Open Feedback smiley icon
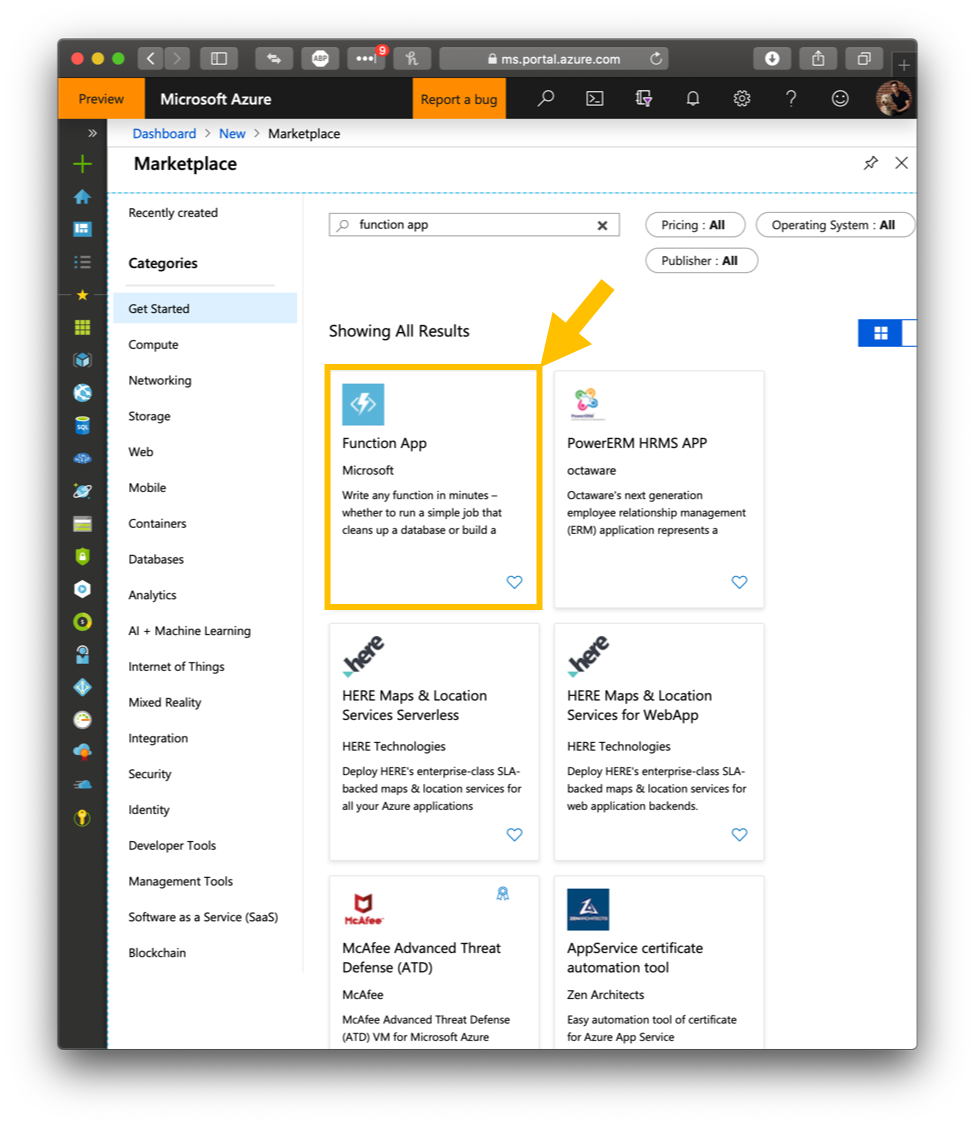The height and width of the screenshot is (1125, 972). (840, 98)
